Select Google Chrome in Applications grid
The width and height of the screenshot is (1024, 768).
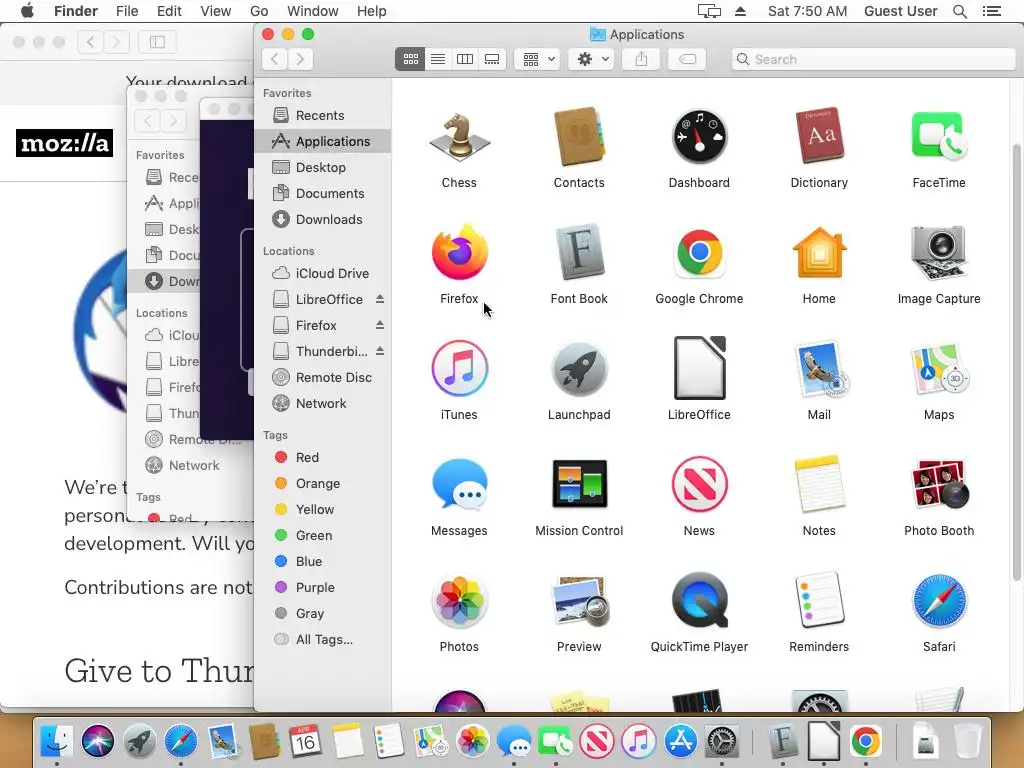click(x=699, y=253)
